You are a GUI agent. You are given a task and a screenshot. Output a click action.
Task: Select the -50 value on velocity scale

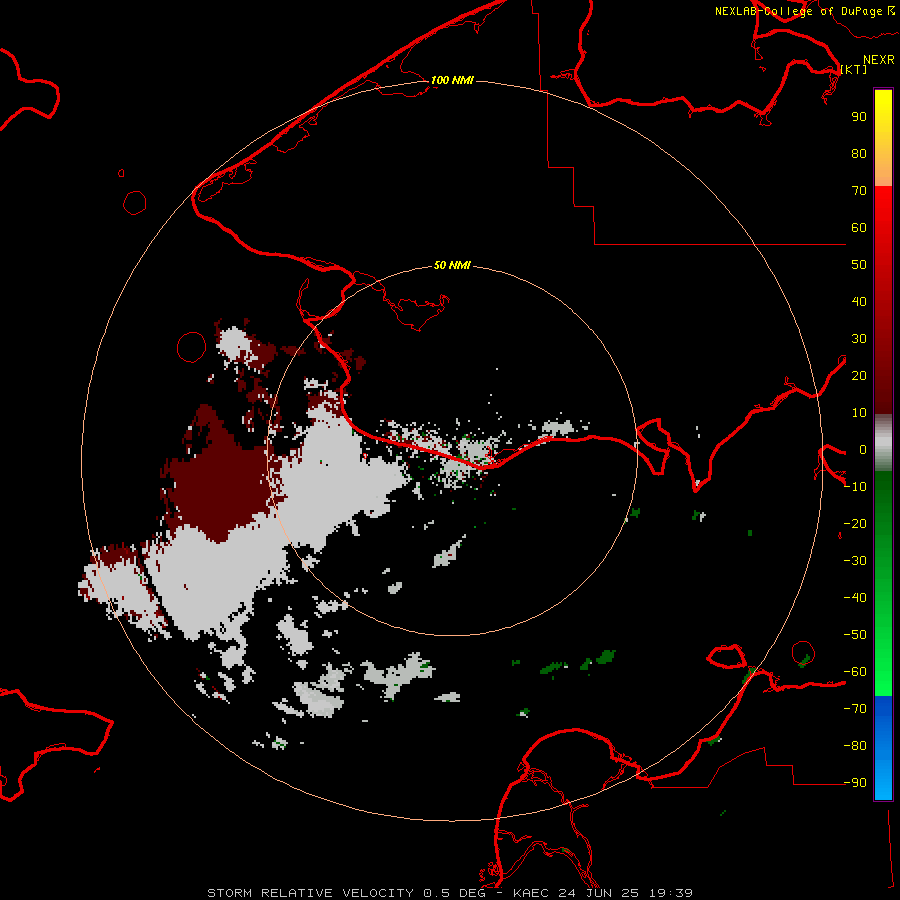click(x=855, y=635)
